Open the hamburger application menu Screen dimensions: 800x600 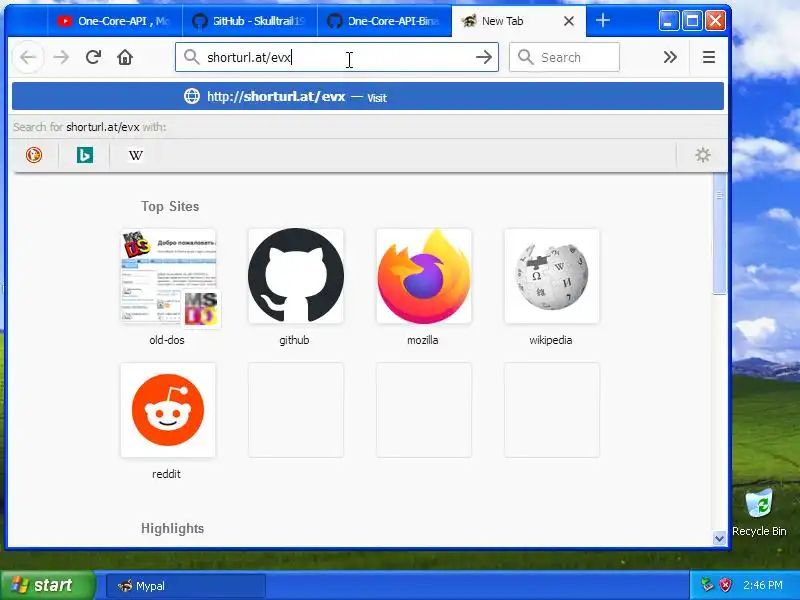(709, 57)
